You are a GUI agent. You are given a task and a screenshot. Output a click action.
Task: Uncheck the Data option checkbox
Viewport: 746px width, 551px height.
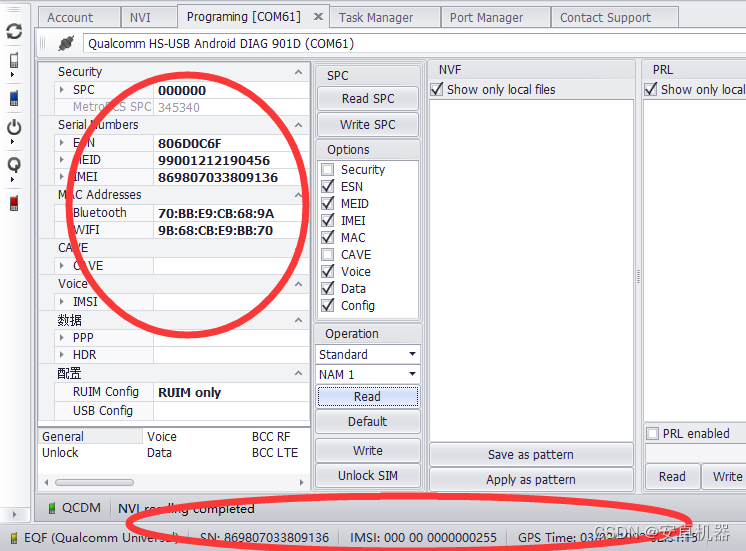pyautogui.click(x=328, y=288)
